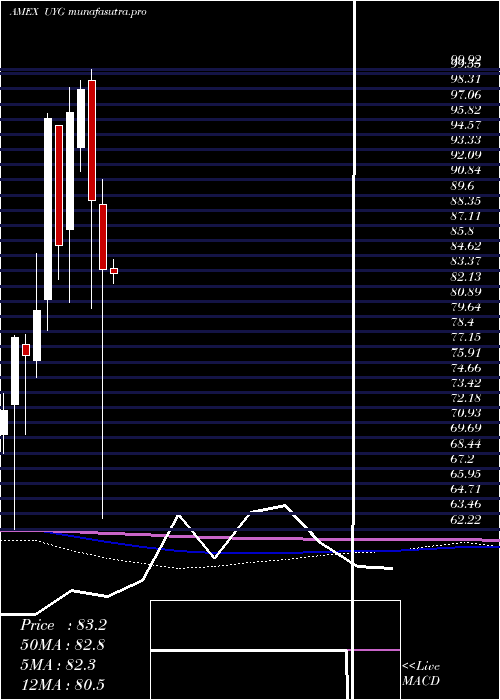Pick the 92.09 axis value

[466, 155]
